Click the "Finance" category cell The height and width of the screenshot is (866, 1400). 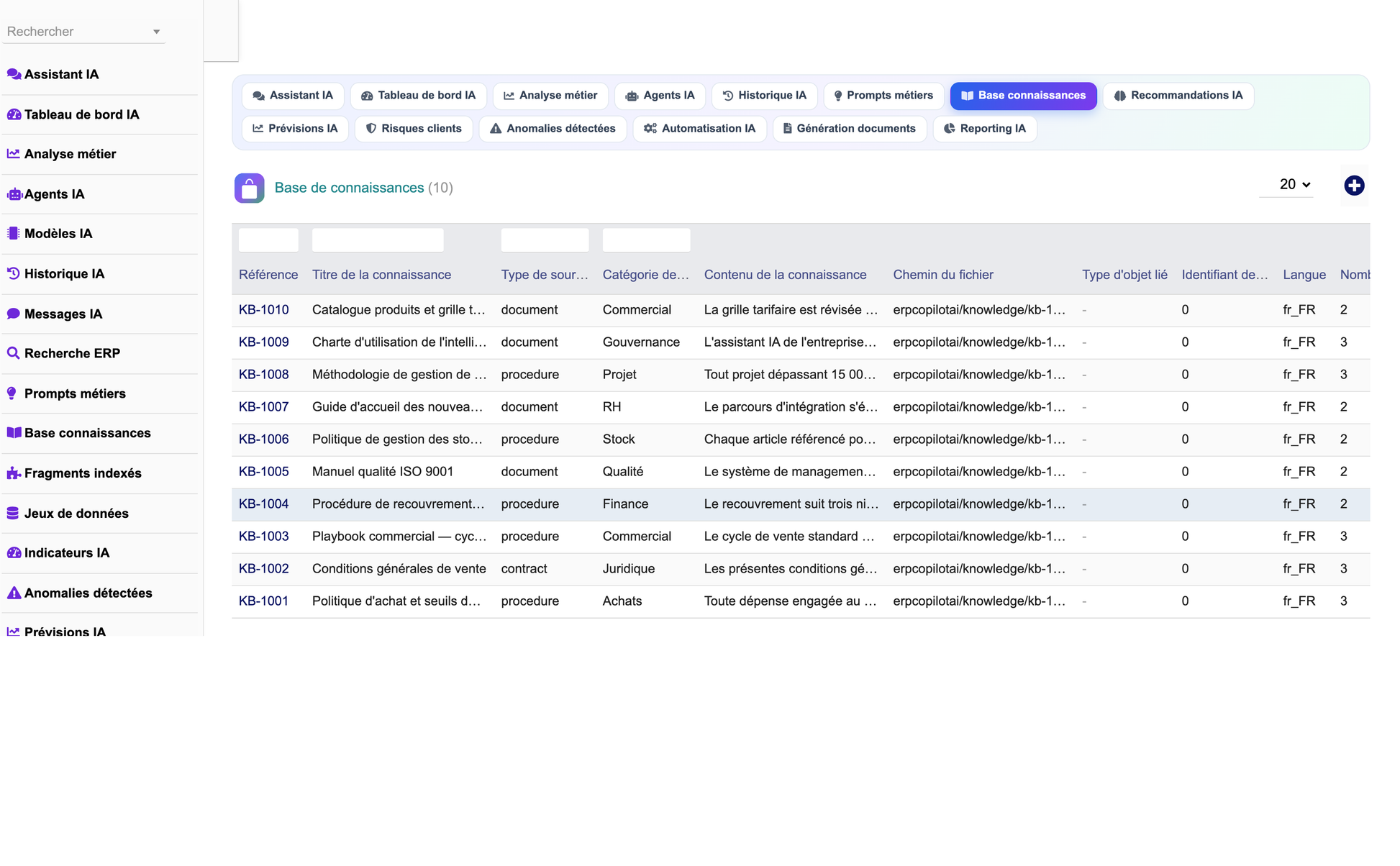tap(625, 504)
